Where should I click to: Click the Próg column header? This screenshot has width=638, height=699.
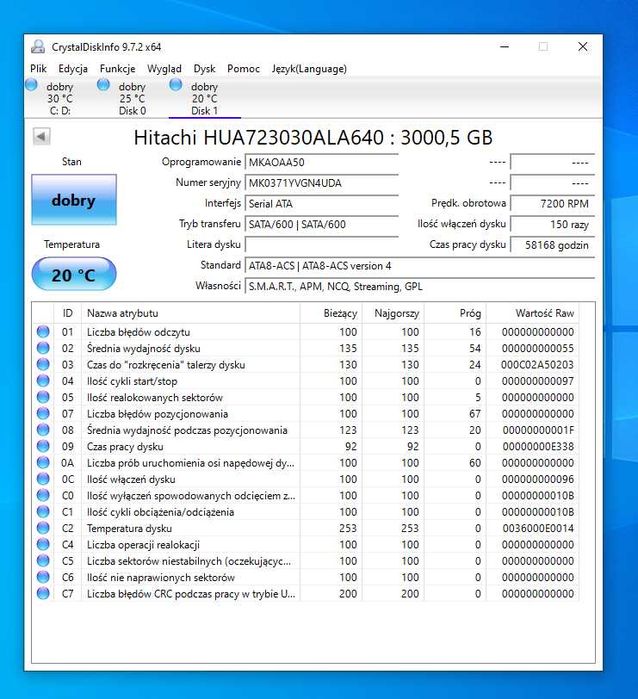point(455,313)
